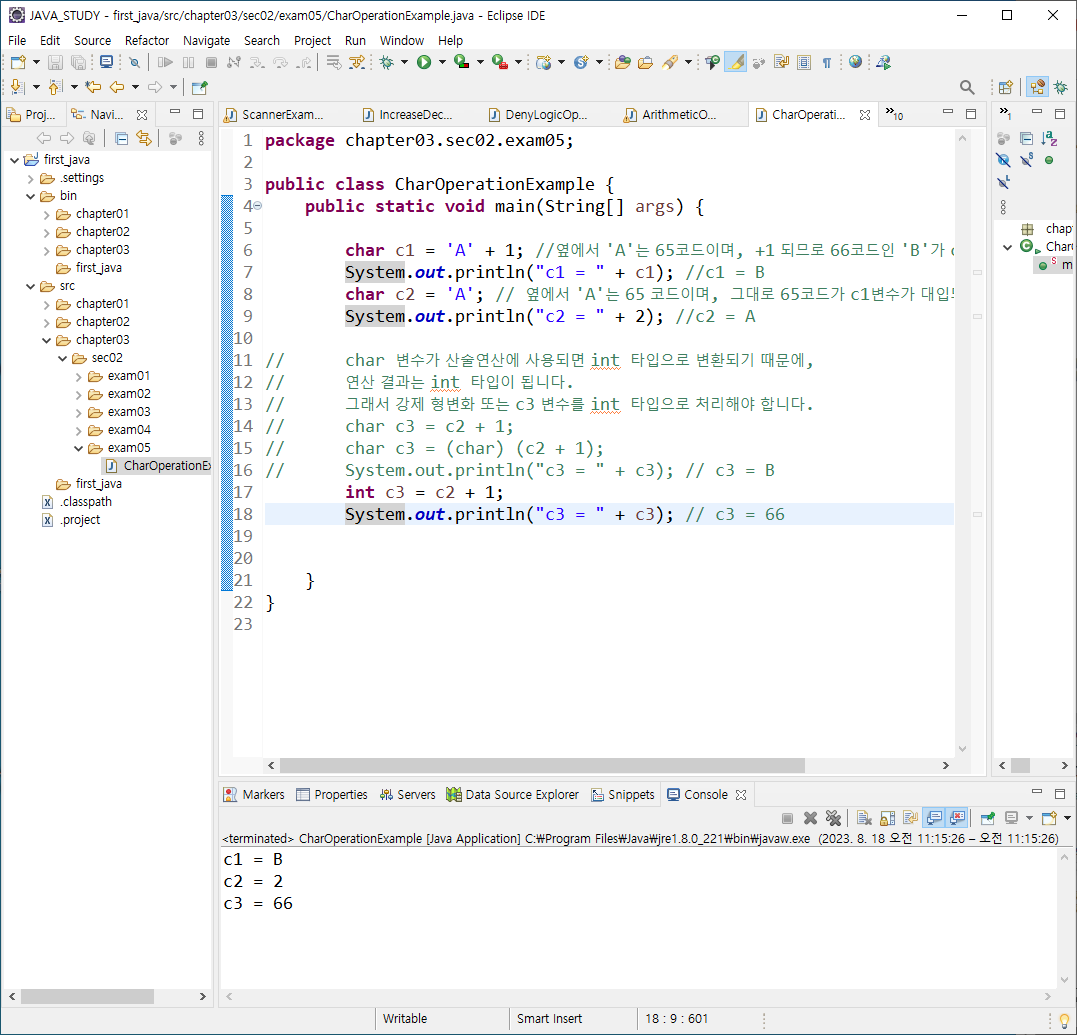Click the Open Task folder icon
Image resolution: width=1077 pixels, height=1035 pixels.
(x=645, y=62)
